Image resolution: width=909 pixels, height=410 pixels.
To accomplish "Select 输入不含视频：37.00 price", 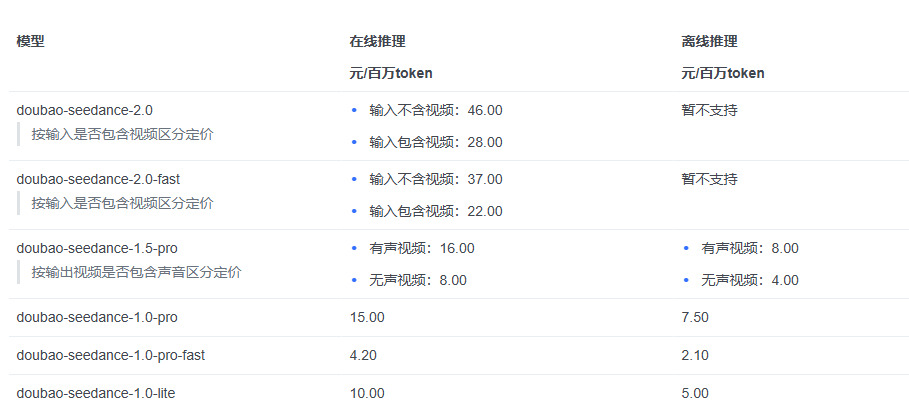I will (436, 179).
